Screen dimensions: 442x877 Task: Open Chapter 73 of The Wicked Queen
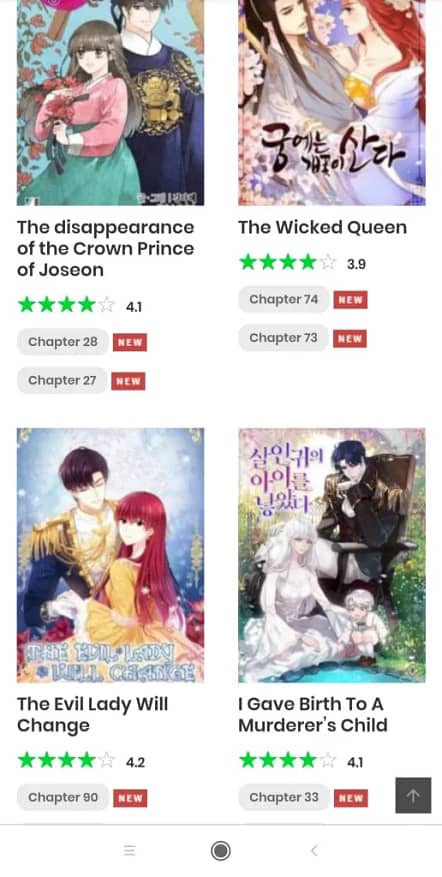[x=283, y=338]
